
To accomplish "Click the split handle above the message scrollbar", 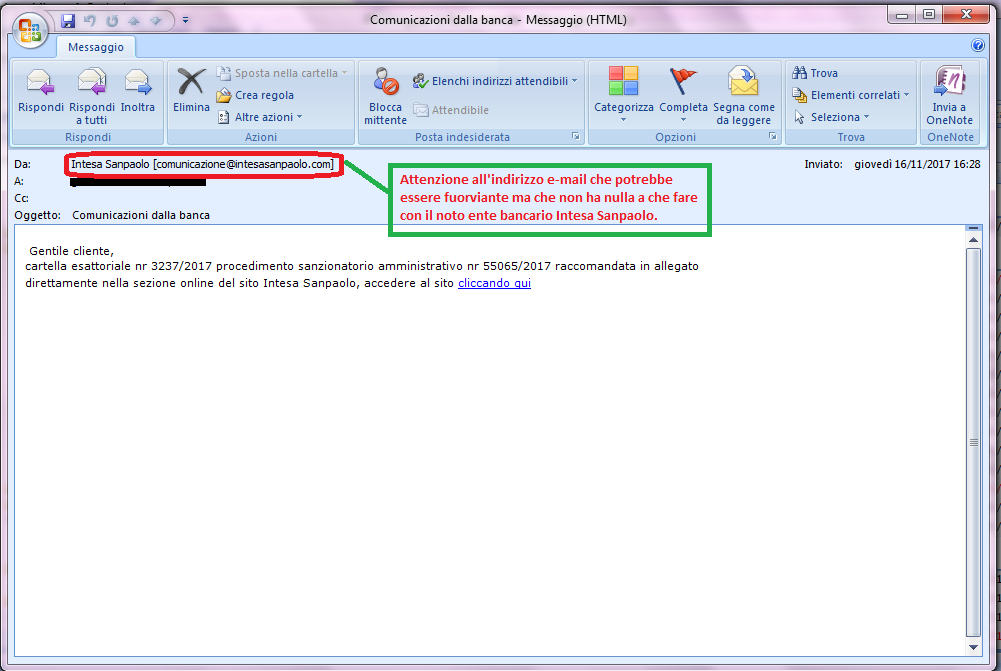I will click(x=973, y=228).
